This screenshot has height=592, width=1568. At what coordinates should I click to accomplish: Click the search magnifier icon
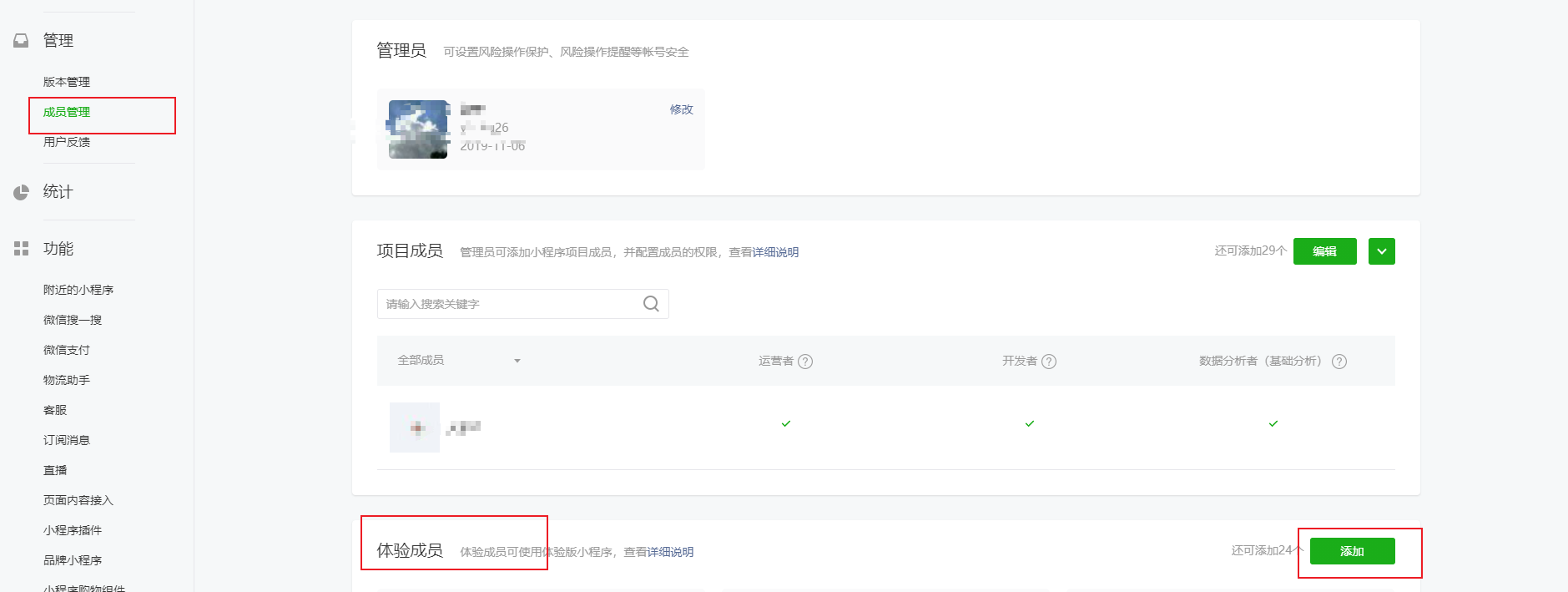pyautogui.click(x=651, y=304)
